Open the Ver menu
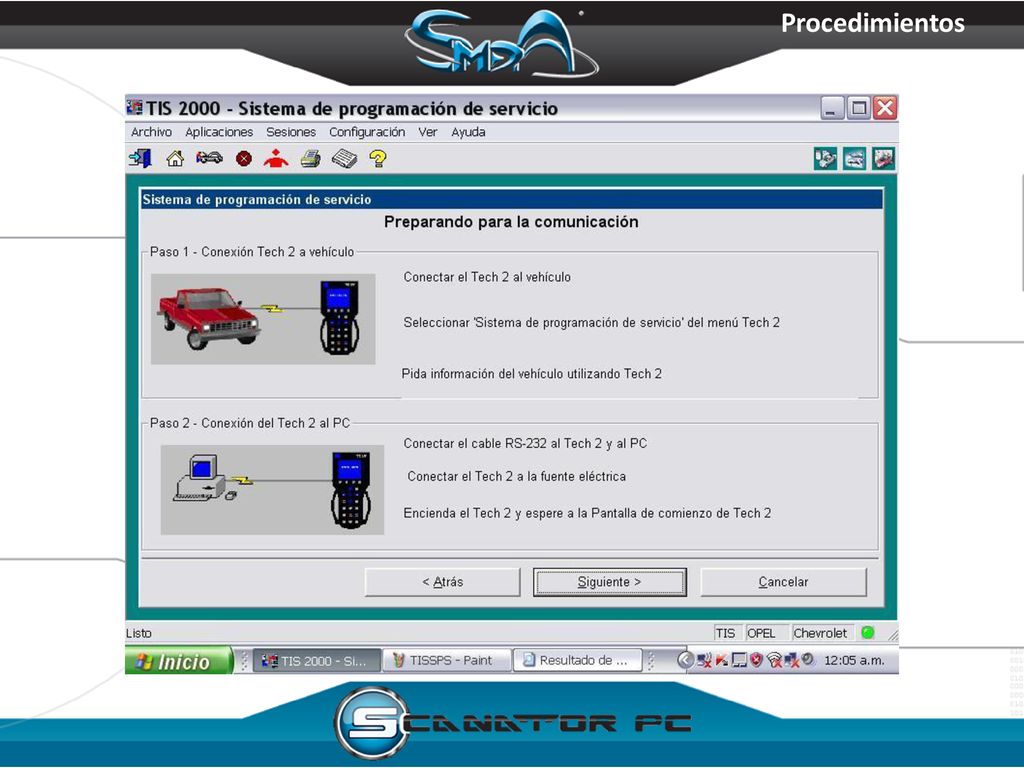 [x=428, y=132]
